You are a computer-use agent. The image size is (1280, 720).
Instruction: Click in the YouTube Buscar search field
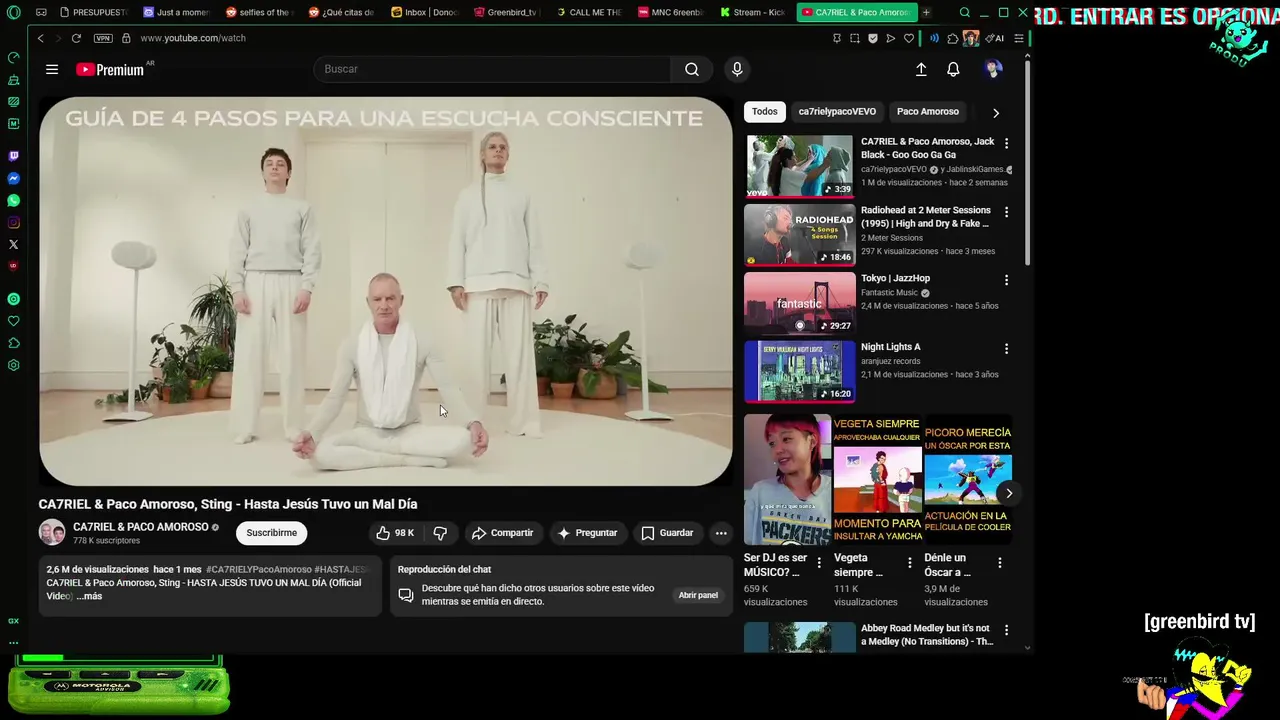coord(492,69)
